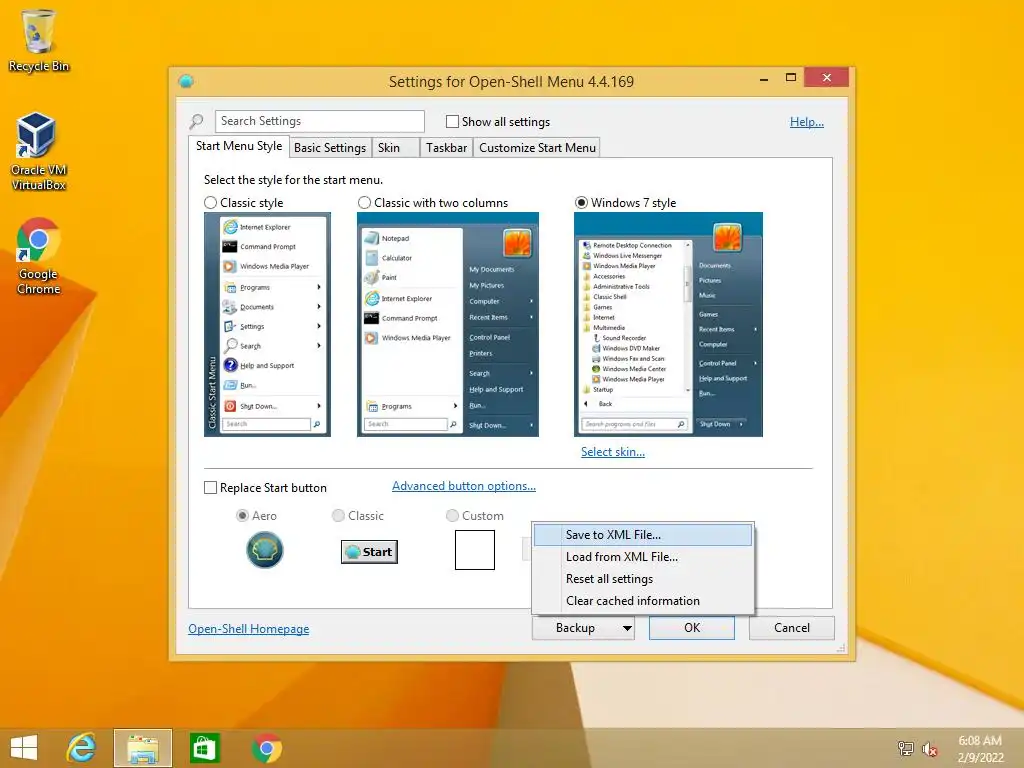Viewport: 1024px width, 768px height.
Task: Check the Replace Start button checkbox
Action: coord(210,488)
